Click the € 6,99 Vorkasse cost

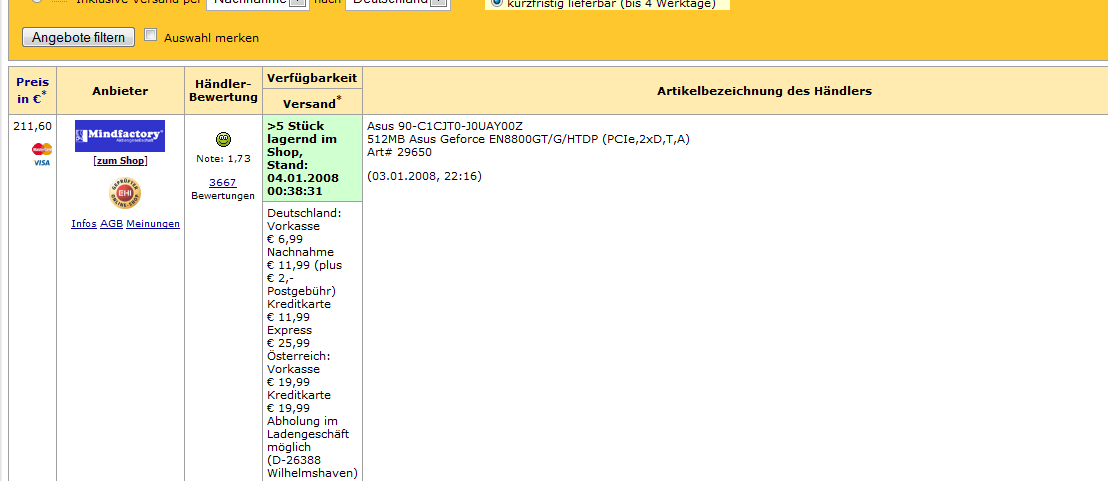285,239
